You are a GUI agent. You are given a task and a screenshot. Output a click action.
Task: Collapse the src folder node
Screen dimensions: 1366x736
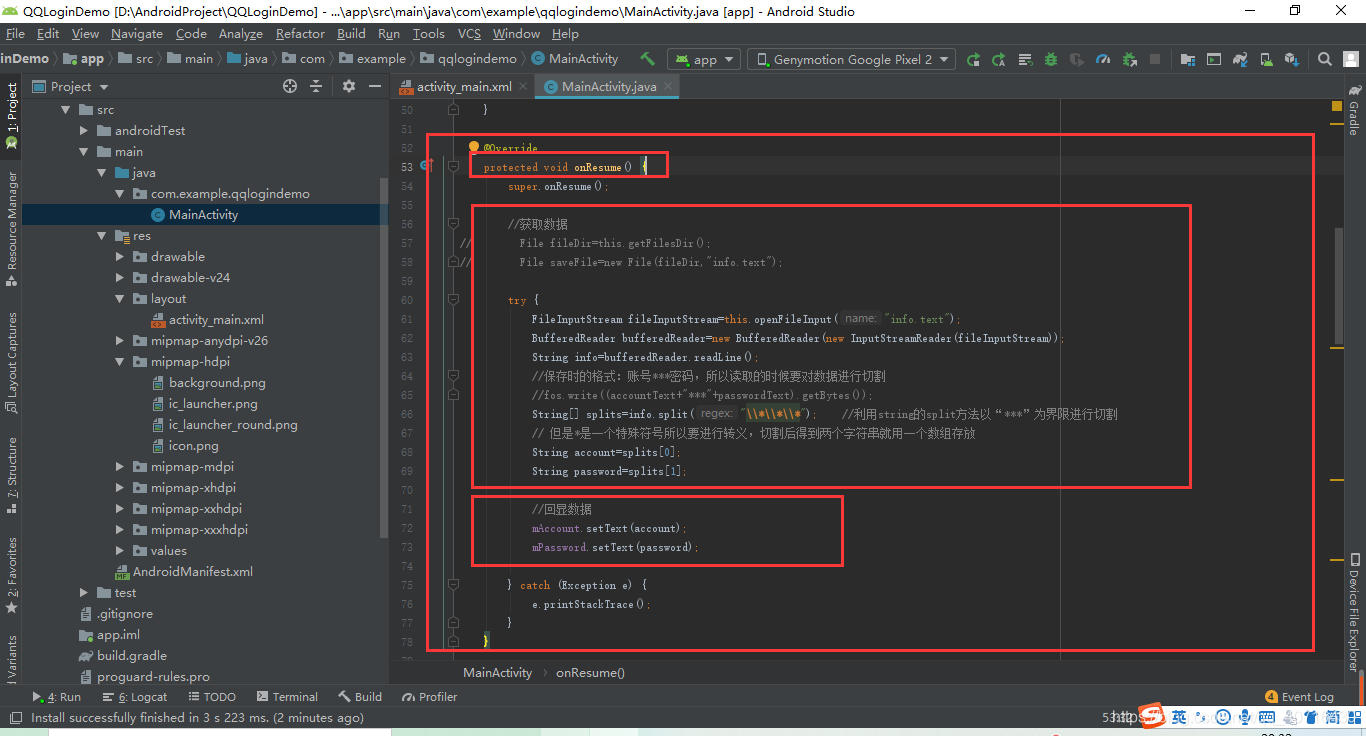pos(65,110)
